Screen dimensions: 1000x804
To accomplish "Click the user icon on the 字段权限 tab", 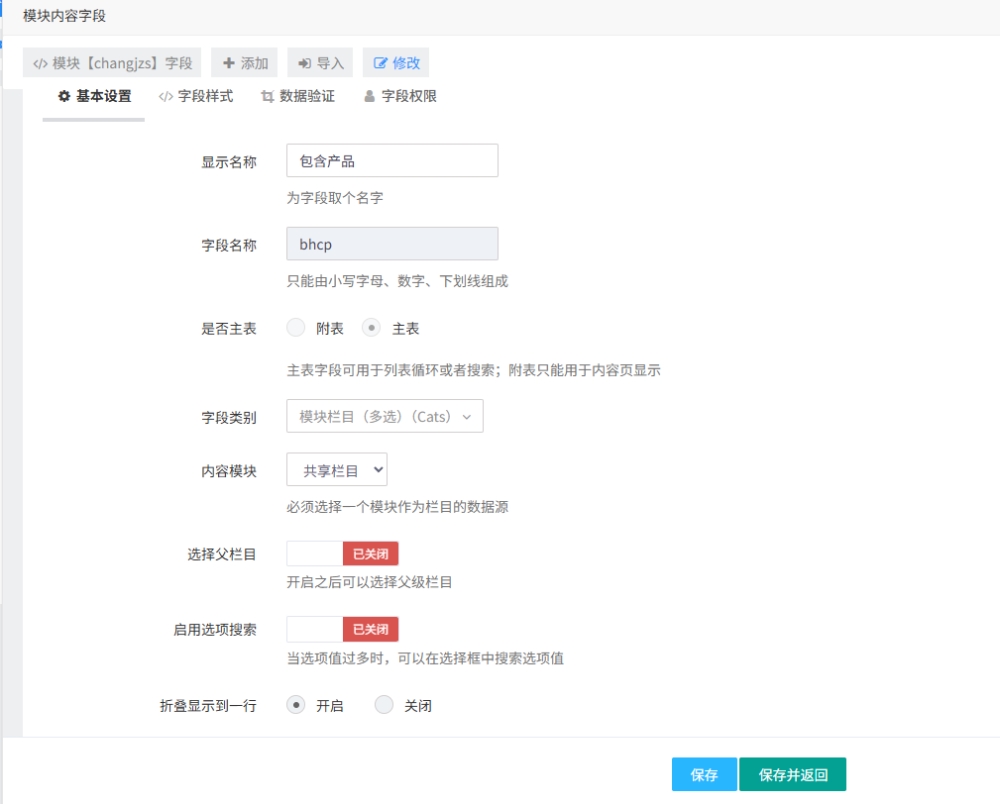I will pos(369,97).
